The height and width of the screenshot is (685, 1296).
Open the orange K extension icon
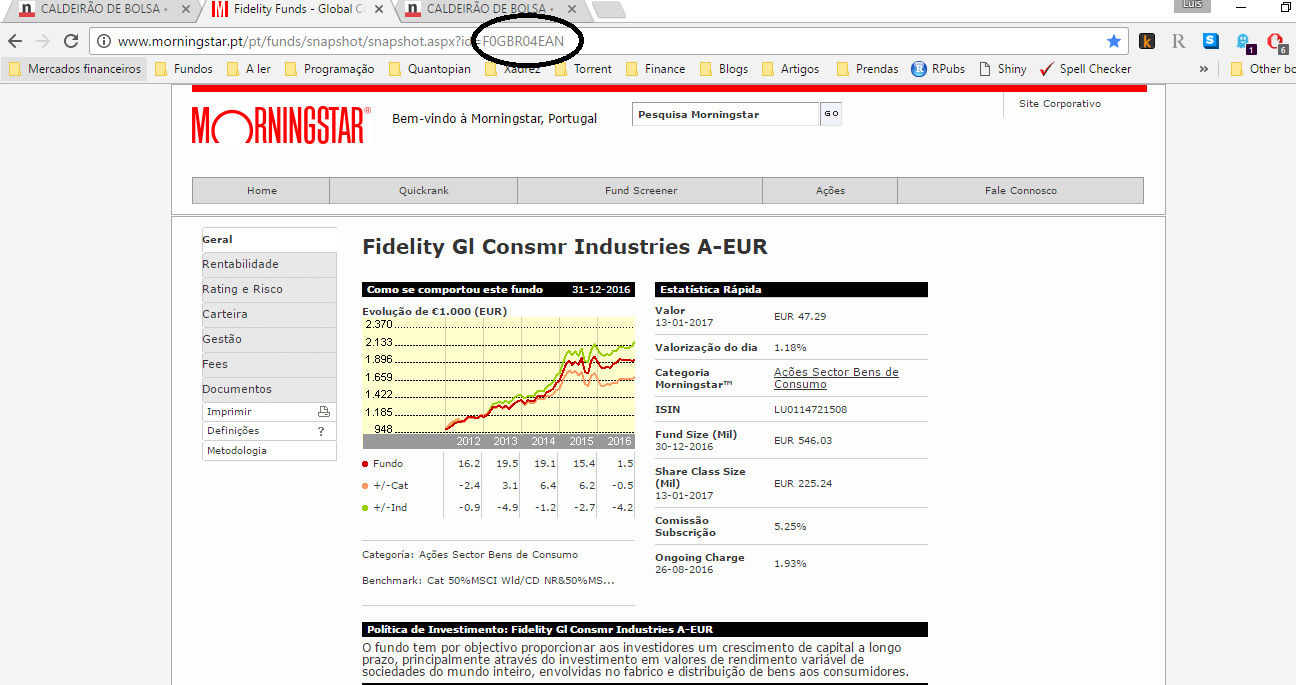(x=1147, y=41)
